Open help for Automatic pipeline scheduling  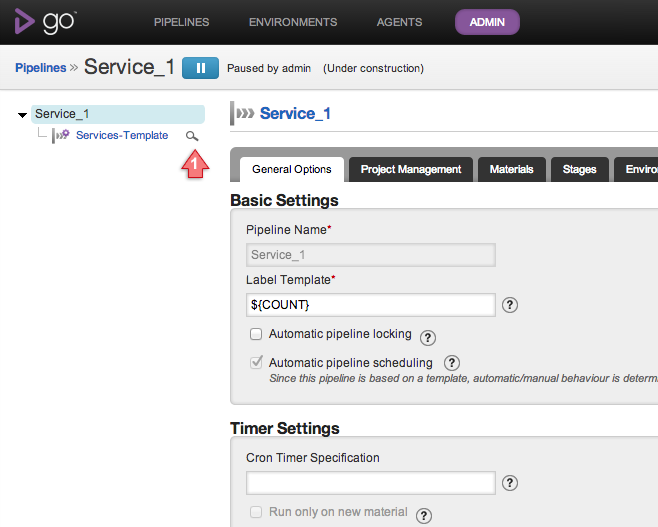click(x=451, y=363)
